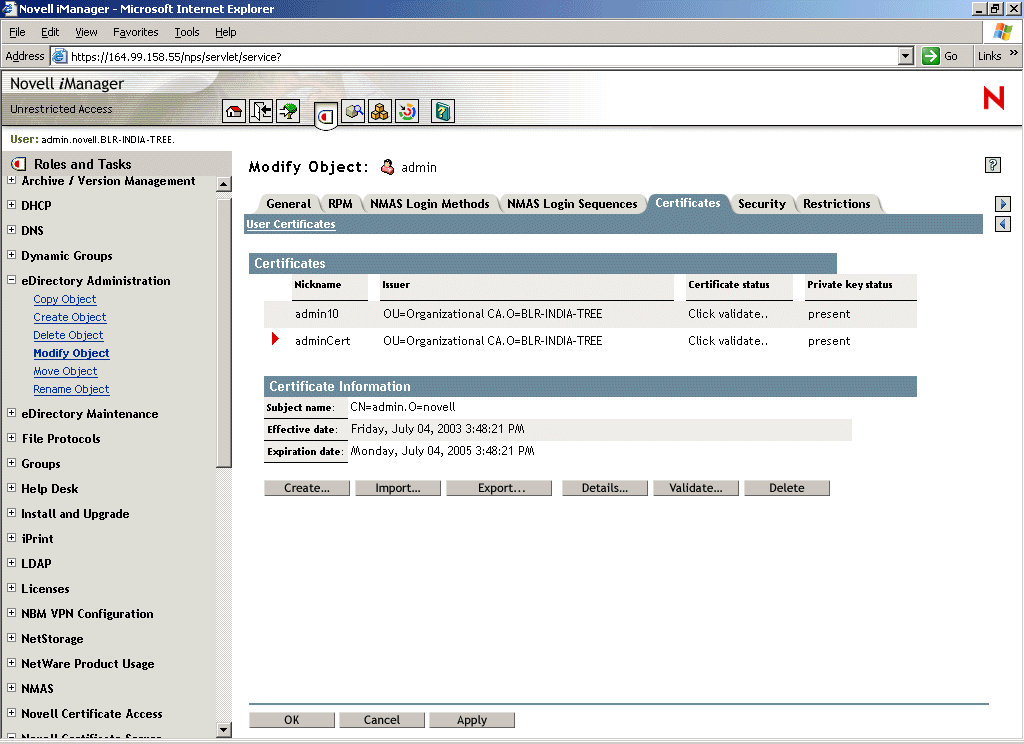Click the Apply button

[x=472, y=720]
